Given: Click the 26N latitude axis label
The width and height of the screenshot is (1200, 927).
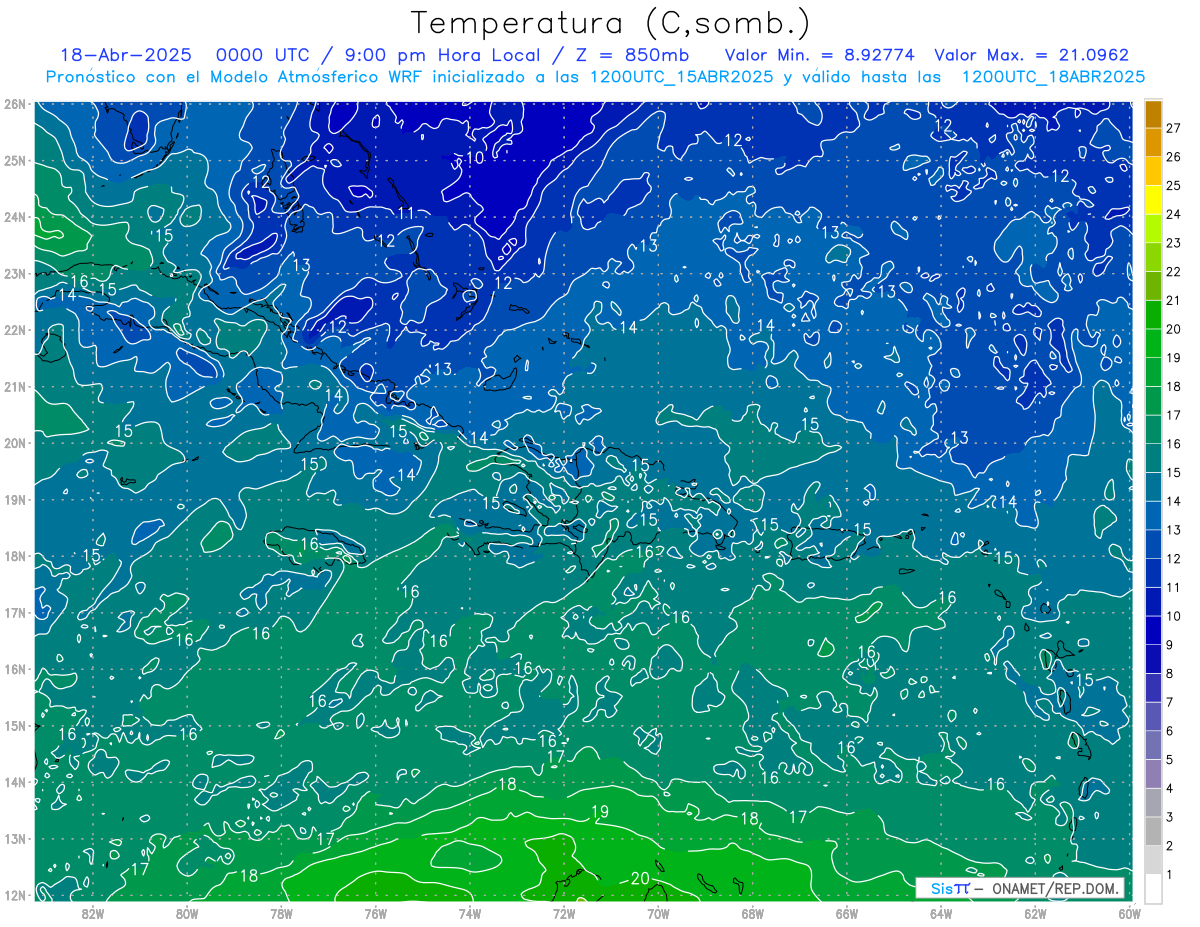Looking at the screenshot, I should pos(15,104).
